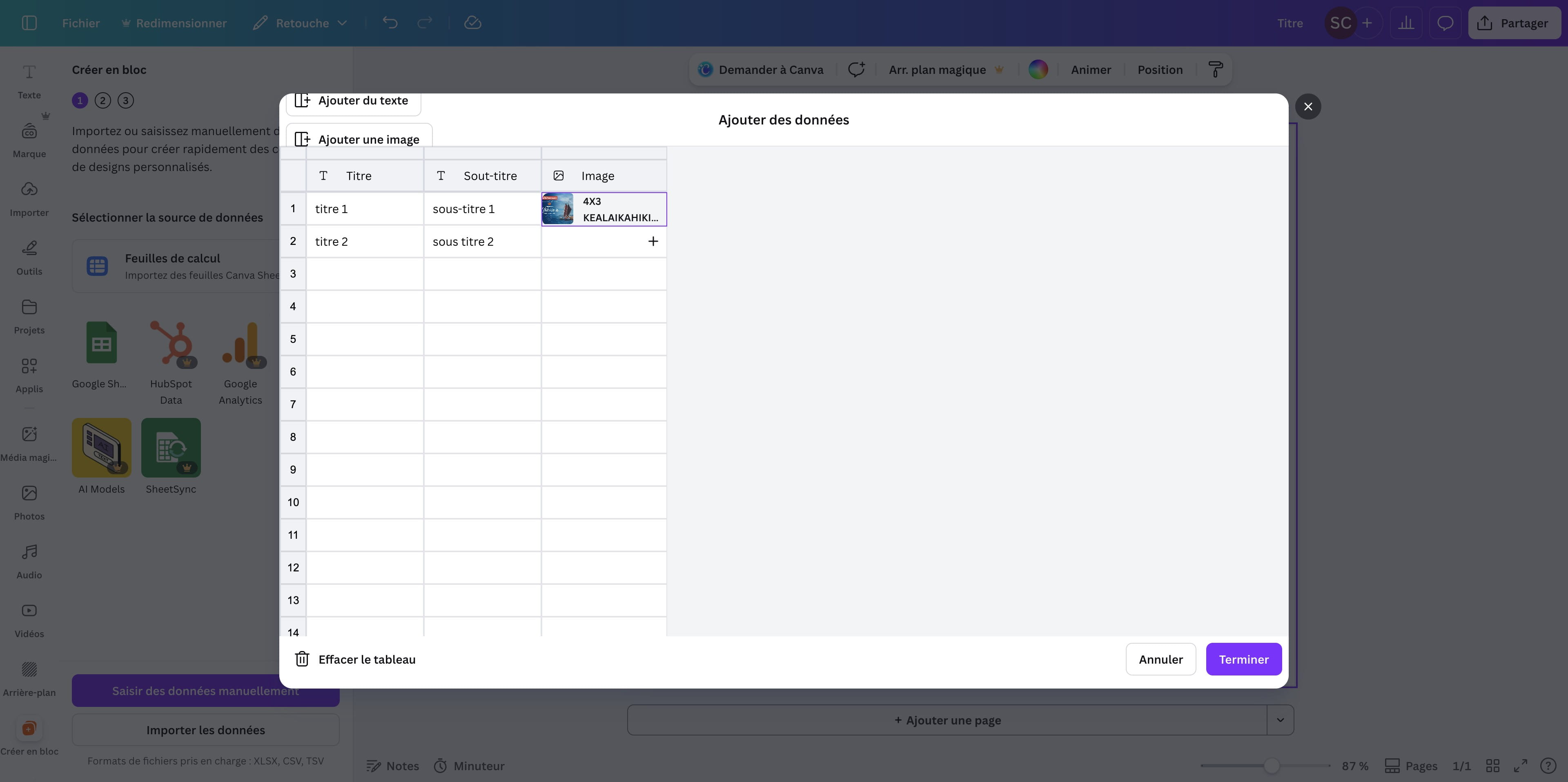Go to step 2 of Créer en bloc
1568x782 pixels.
coord(103,100)
